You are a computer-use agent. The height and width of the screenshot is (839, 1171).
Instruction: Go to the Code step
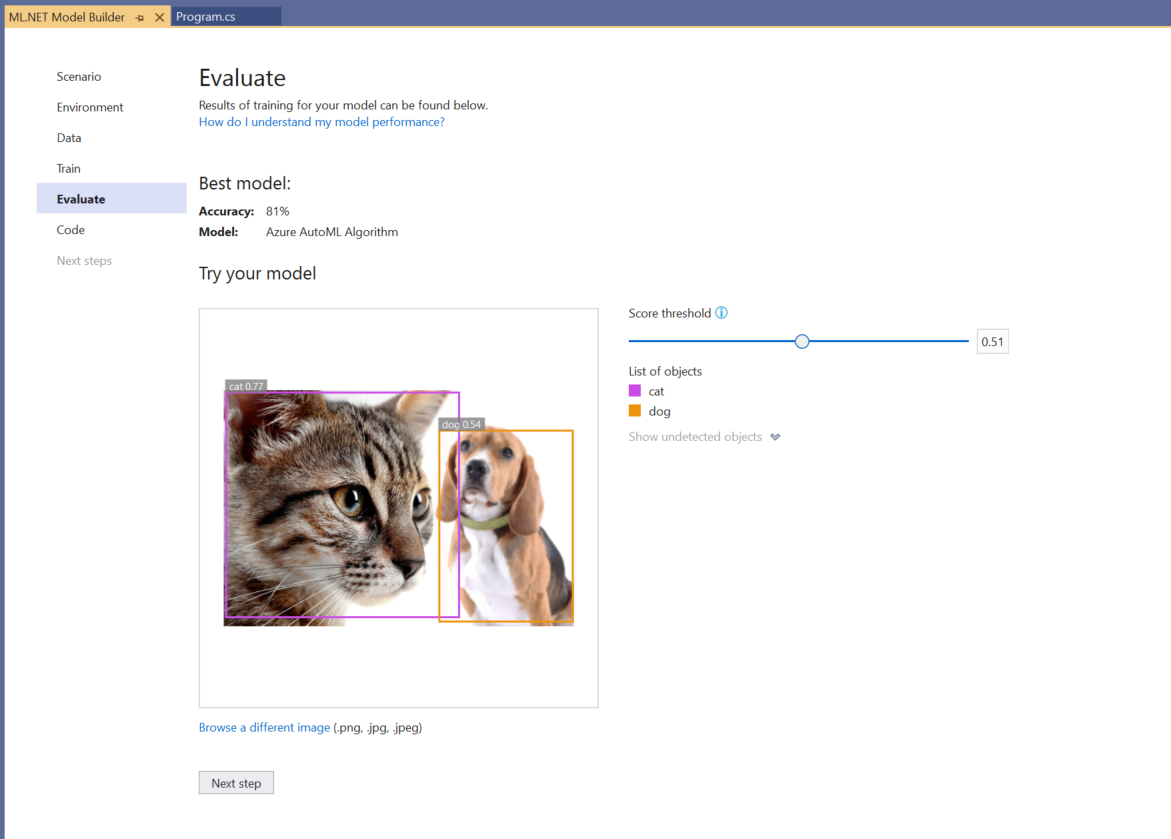point(70,229)
